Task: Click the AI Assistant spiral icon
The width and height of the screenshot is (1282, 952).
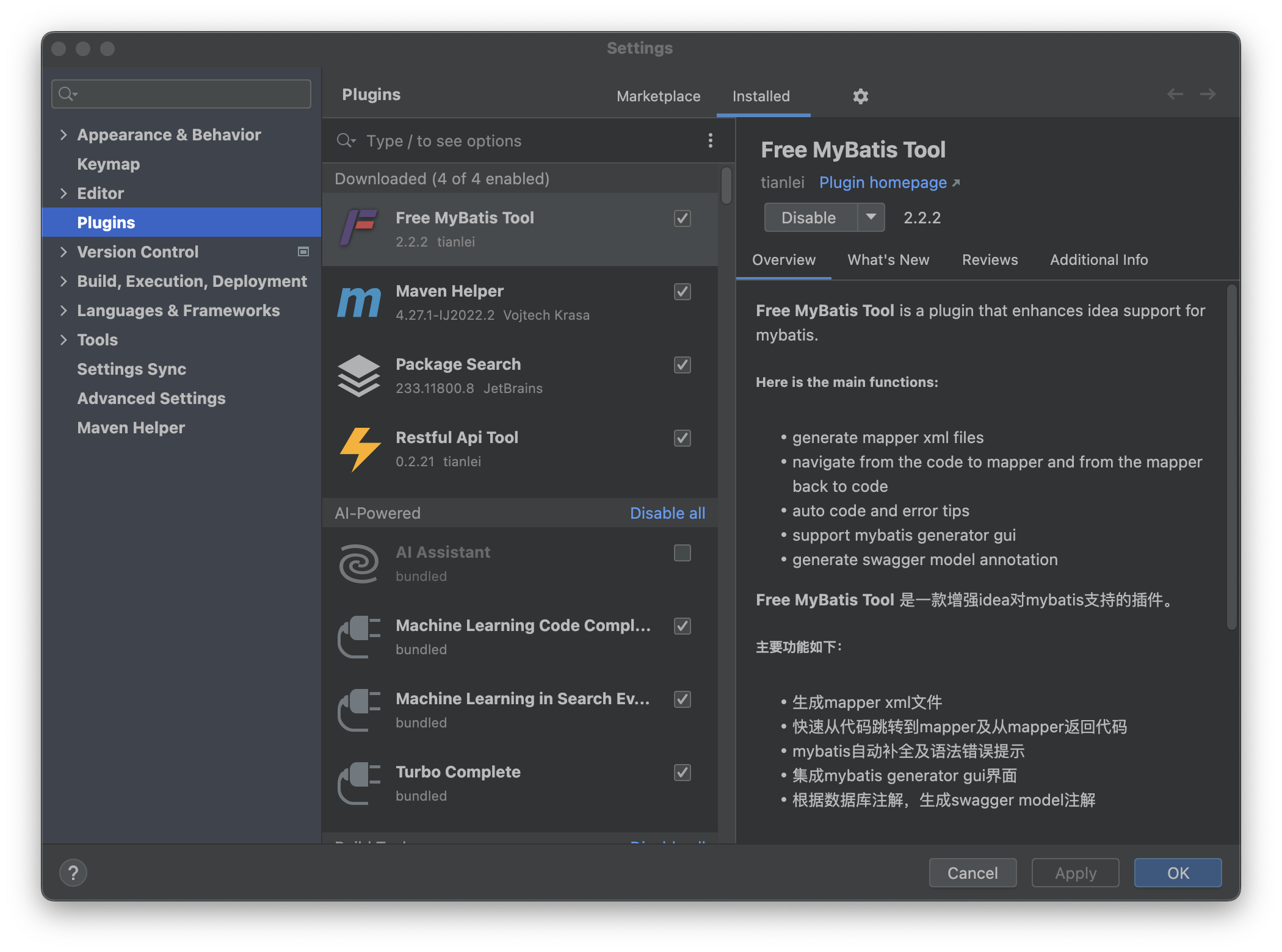Action: [359, 564]
